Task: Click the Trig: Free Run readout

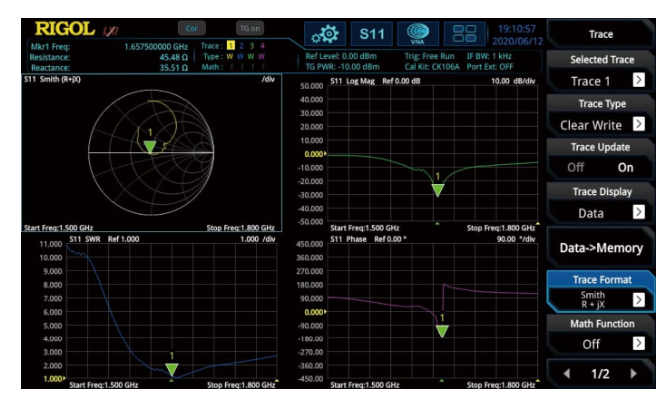Action: [429, 56]
